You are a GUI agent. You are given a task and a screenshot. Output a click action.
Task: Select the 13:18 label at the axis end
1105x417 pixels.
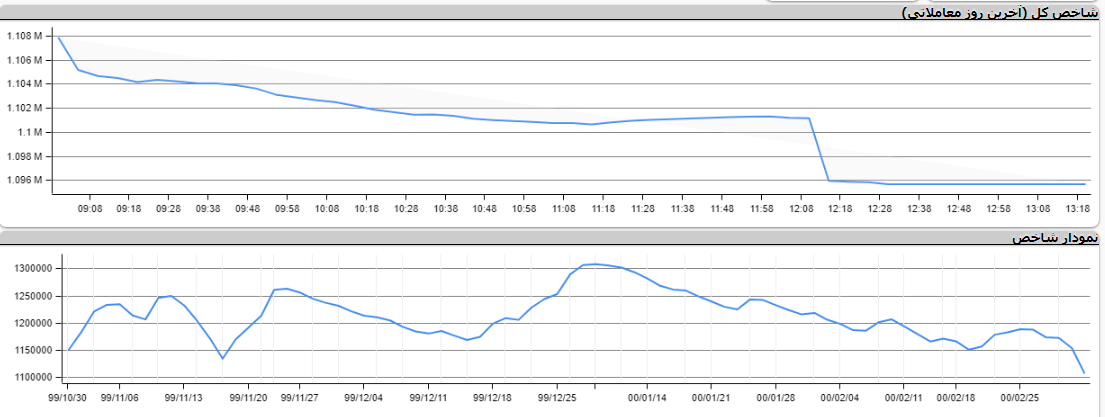tap(1077, 208)
